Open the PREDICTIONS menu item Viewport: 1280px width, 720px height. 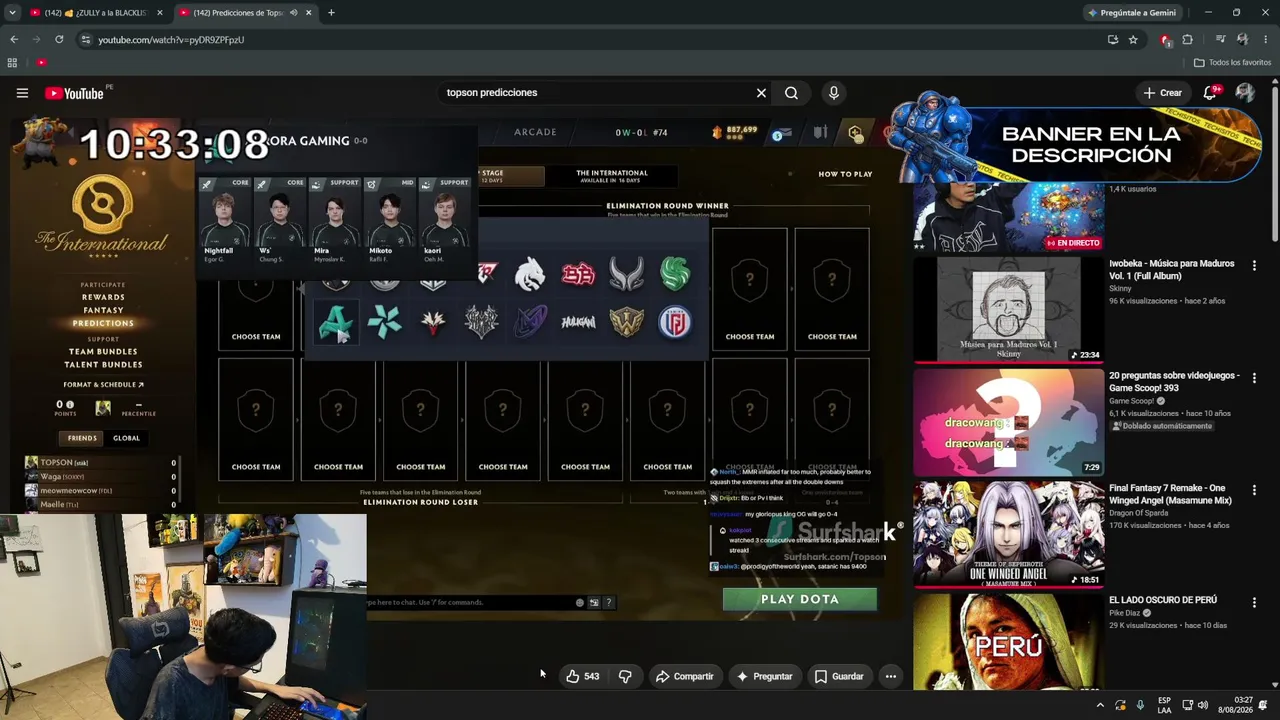pos(103,323)
